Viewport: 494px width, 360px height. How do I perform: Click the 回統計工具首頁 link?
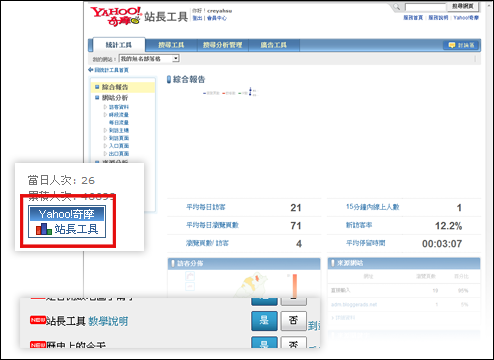[111, 70]
